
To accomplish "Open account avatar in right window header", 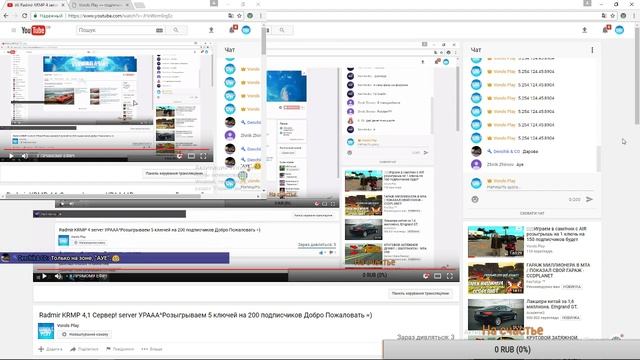I will 620,30.
